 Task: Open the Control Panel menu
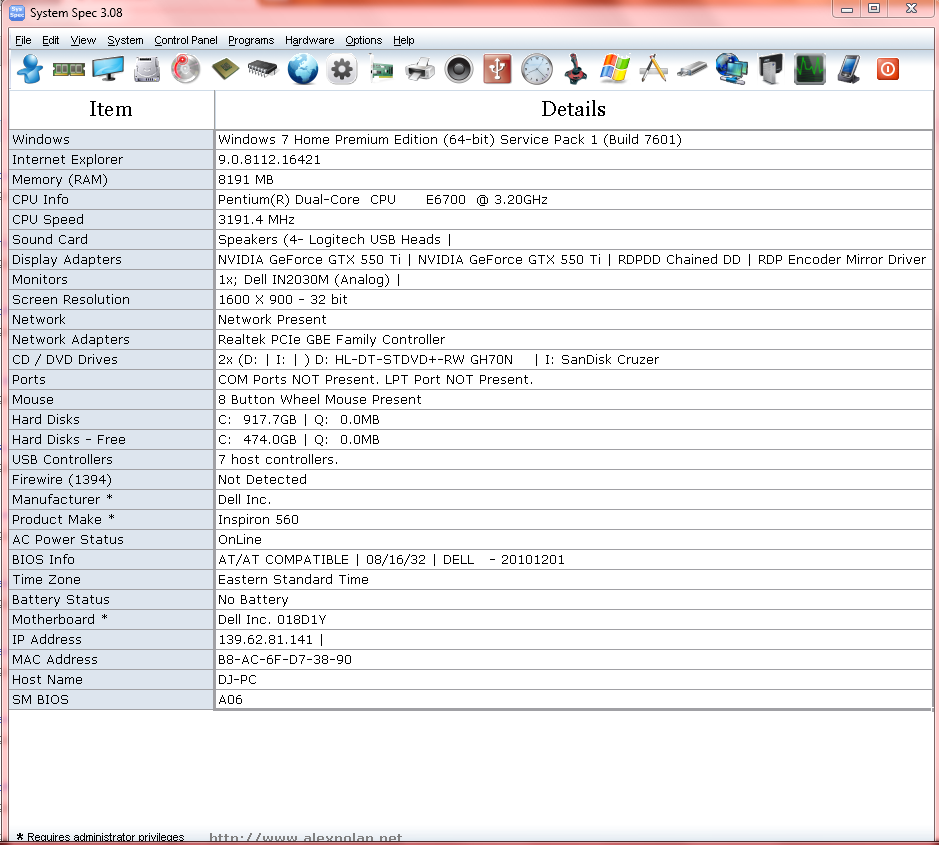[x=186, y=40]
